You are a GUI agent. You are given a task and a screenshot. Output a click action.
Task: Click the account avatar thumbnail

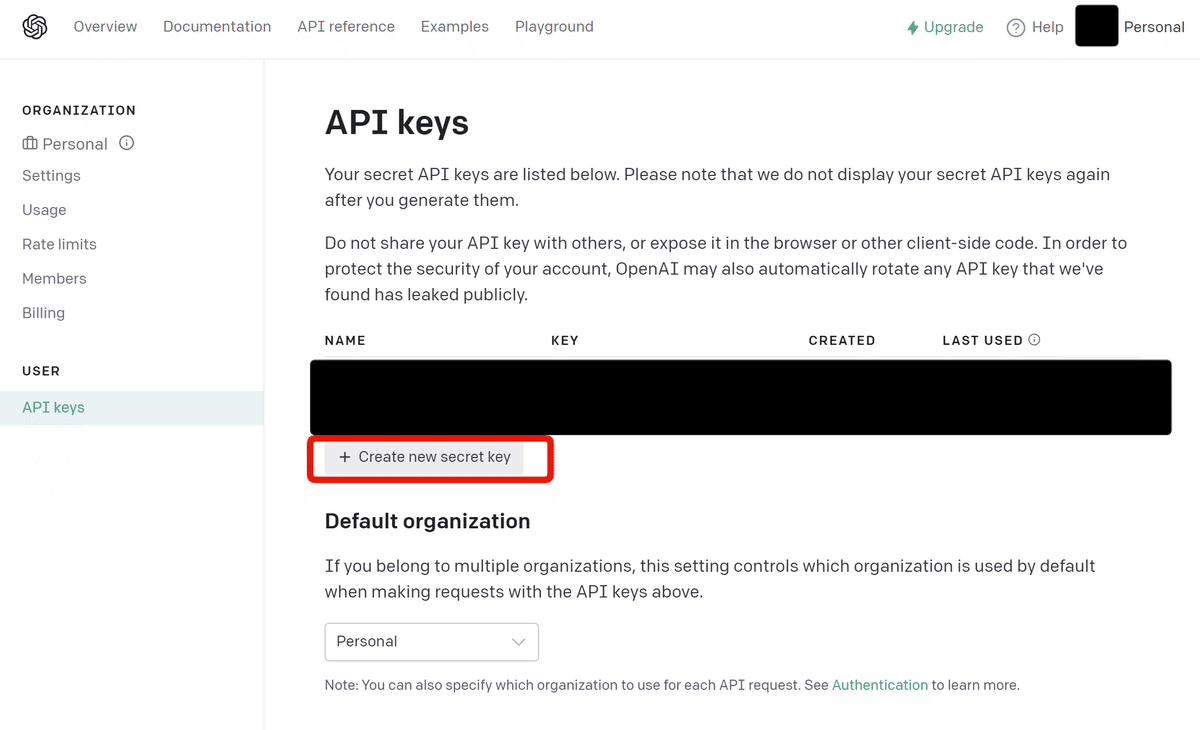point(1096,26)
